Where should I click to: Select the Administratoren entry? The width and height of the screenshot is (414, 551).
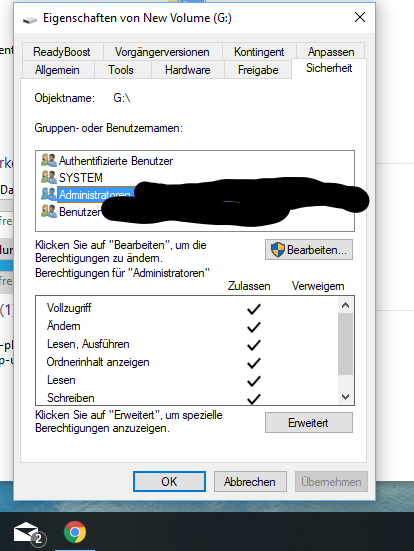coord(94,194)
